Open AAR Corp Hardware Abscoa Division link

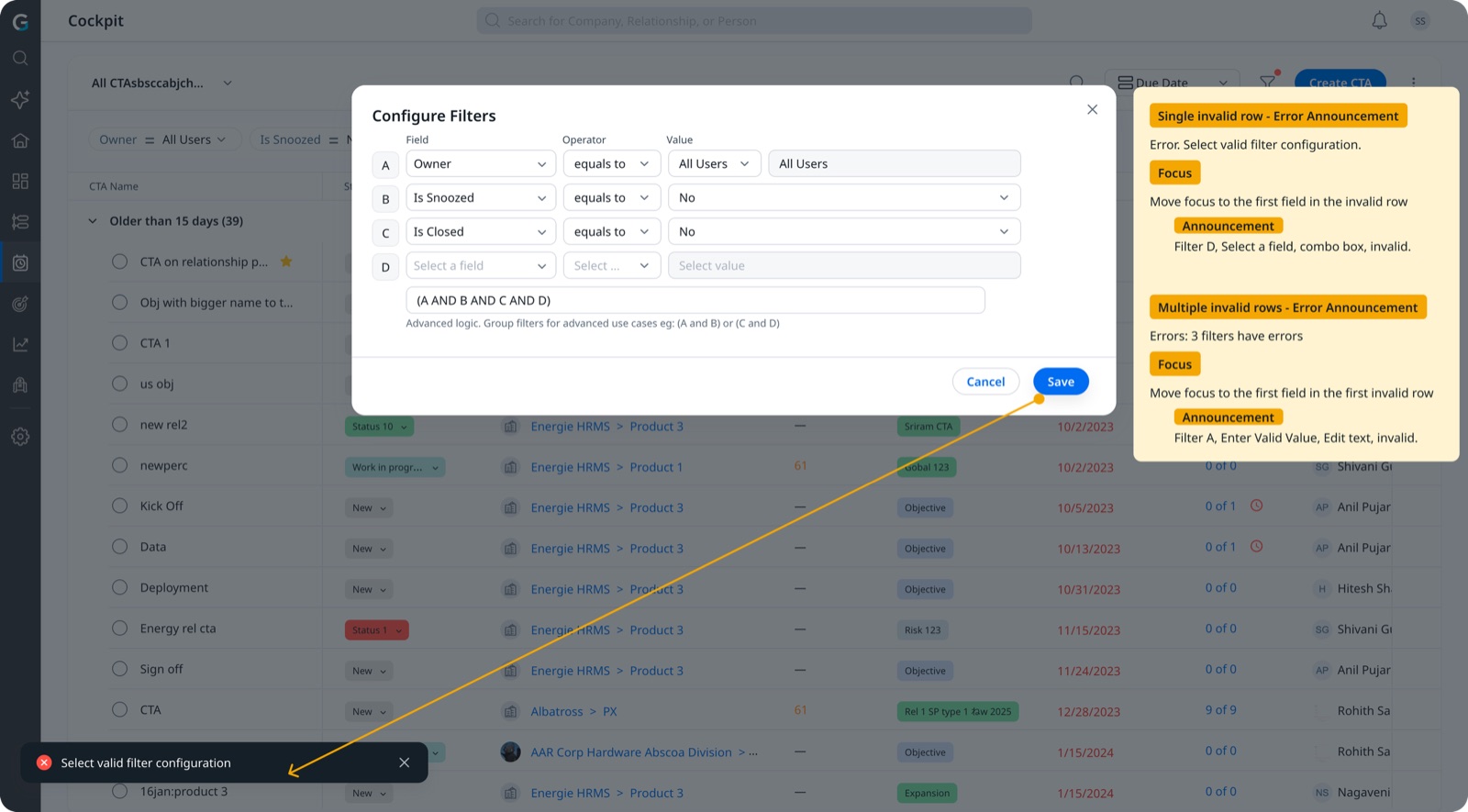click(x=631, y=752)
